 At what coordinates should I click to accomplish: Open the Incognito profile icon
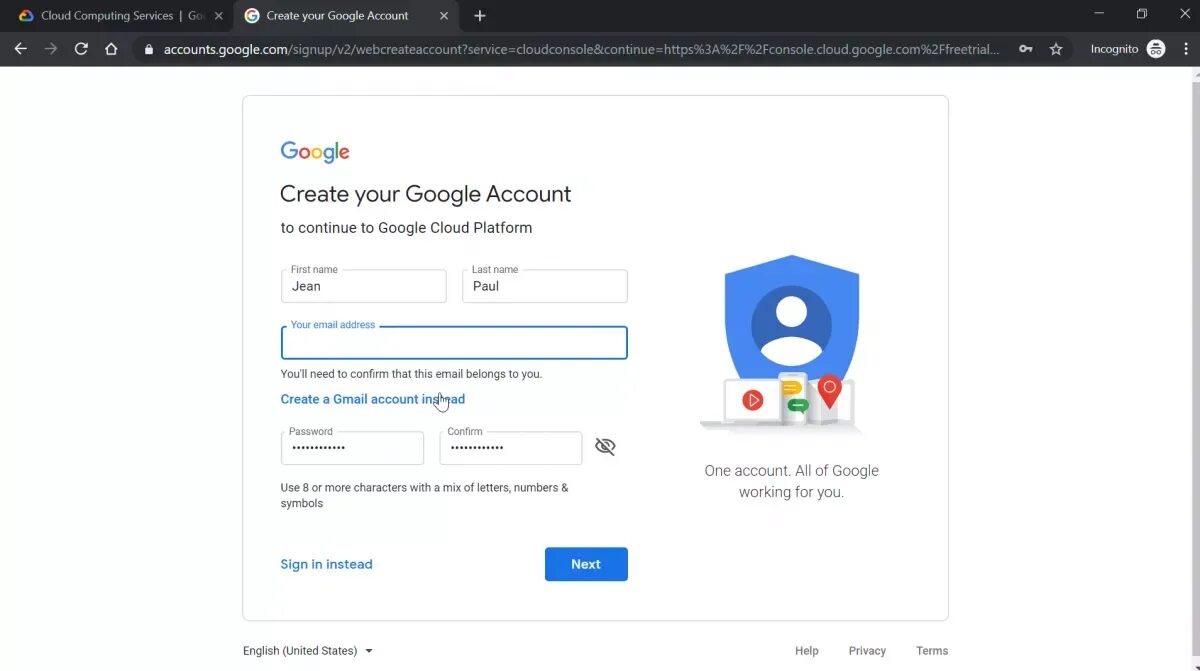[1156, 48]
